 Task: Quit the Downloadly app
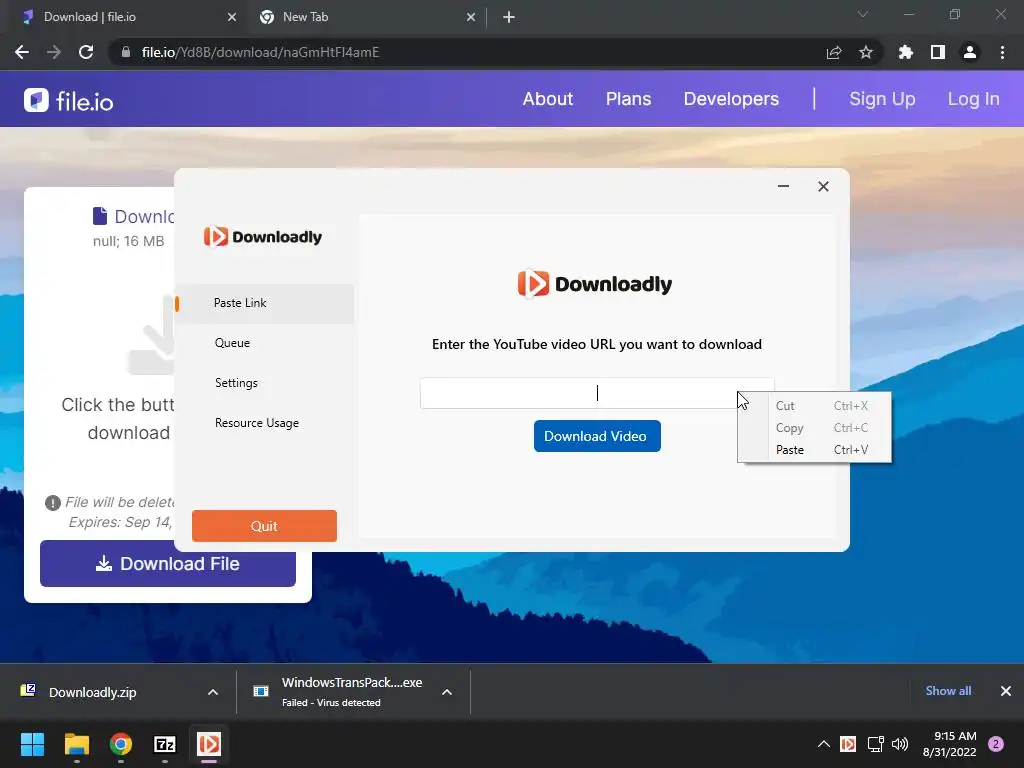(264, 526)
